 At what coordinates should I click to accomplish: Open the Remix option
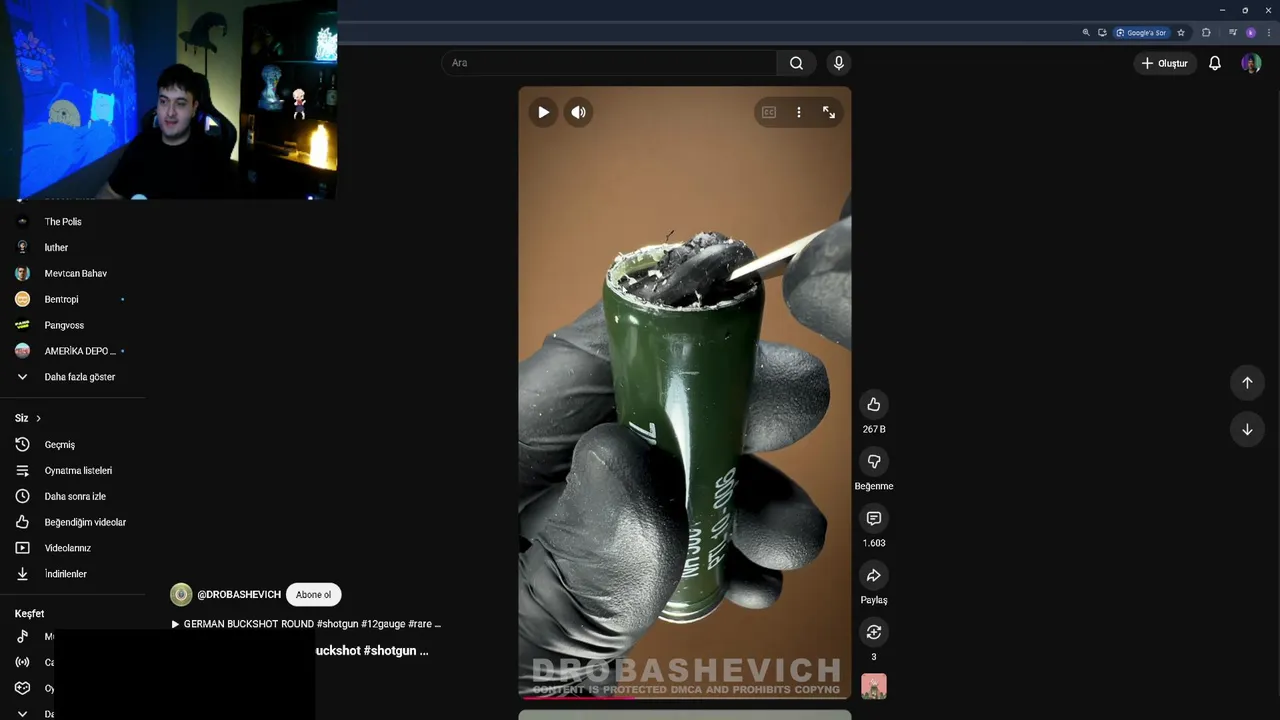(874, 632)
